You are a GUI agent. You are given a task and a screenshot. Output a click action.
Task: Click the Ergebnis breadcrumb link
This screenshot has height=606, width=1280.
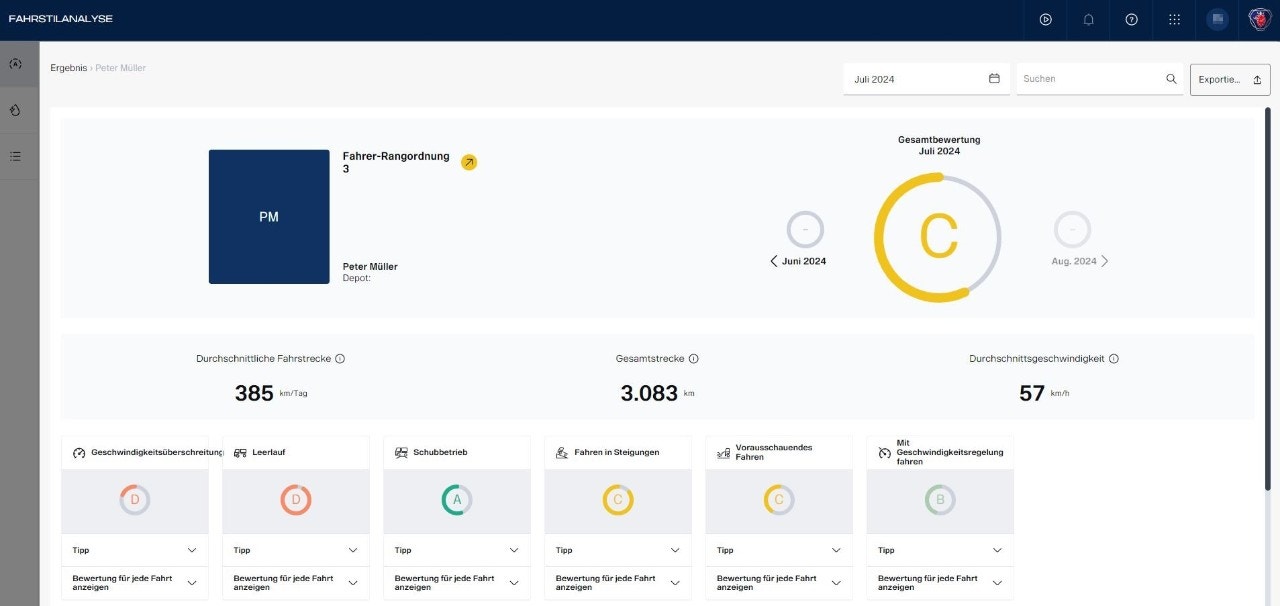[x=69, y=68]
